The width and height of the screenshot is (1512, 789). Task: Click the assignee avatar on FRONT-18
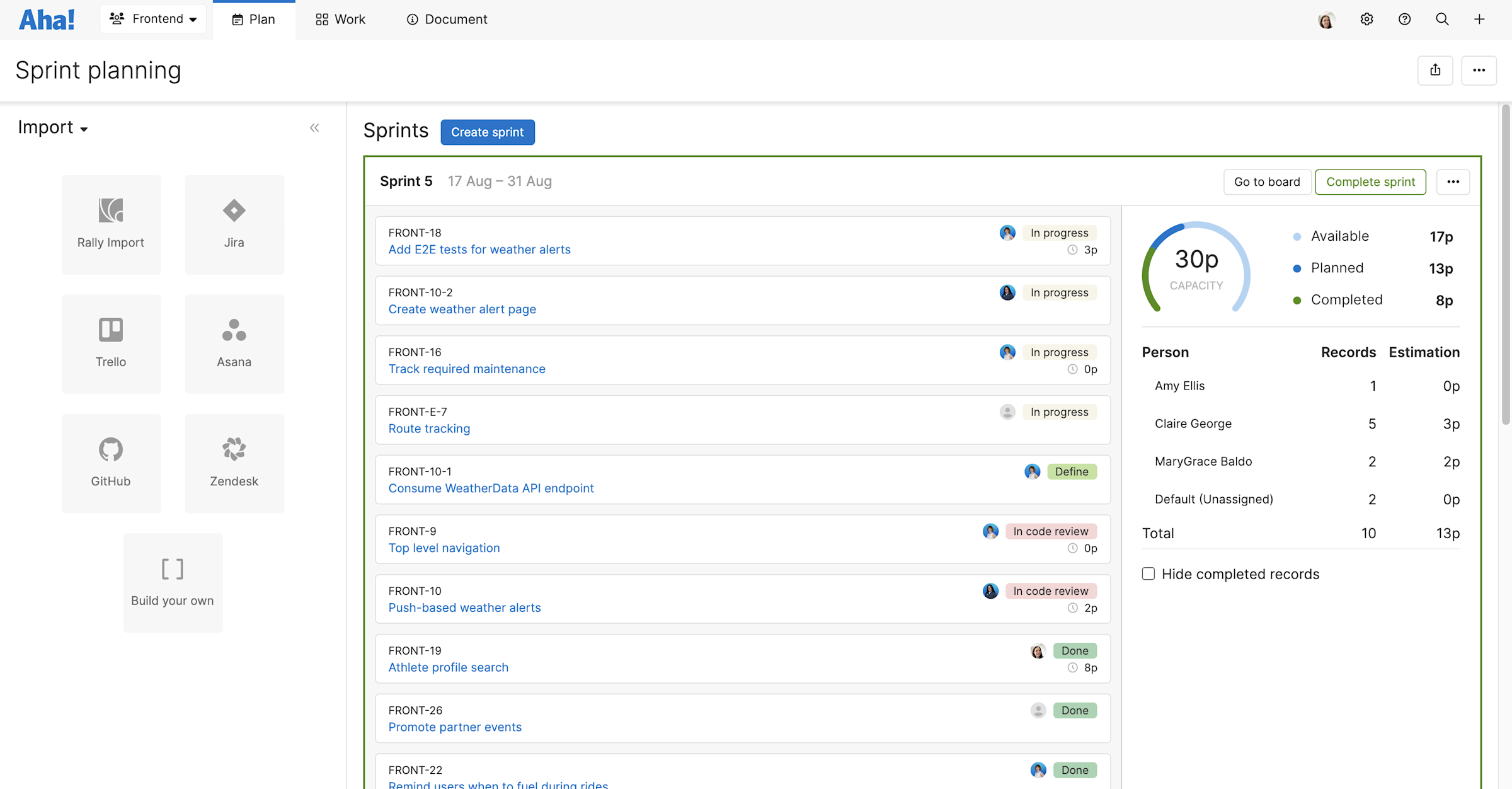point(1007,233)
